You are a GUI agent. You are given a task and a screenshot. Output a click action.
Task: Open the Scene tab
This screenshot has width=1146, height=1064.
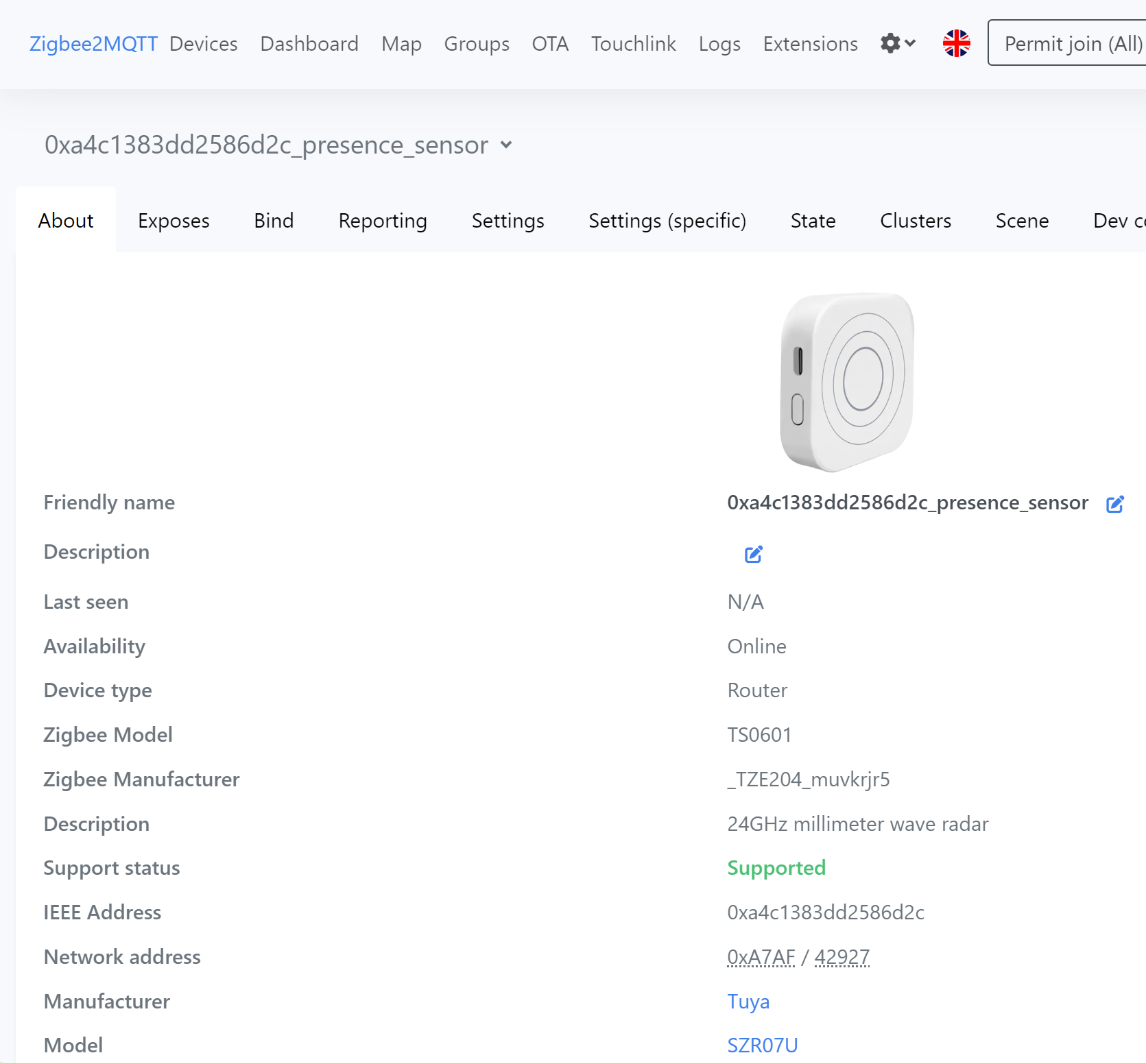click(1022, 220)
